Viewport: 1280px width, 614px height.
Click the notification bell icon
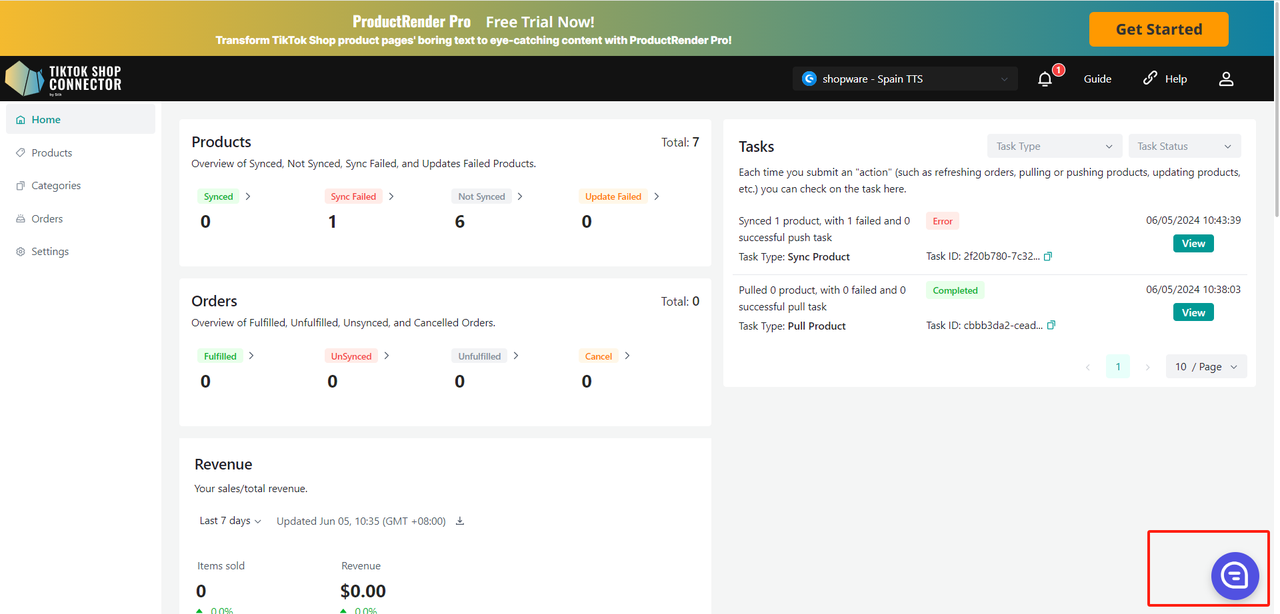[1045, 79]
